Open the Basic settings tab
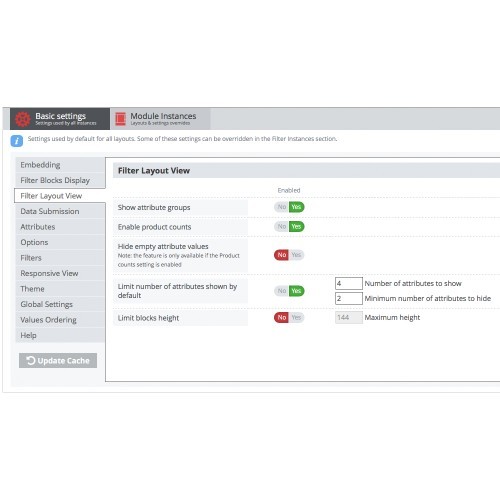 click(x=60, y=119)
